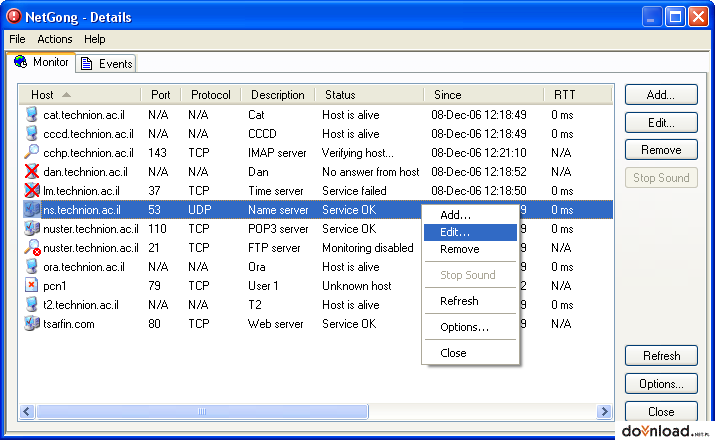
Task: Choose Add... in the context menu
Action: pos(470,215)
